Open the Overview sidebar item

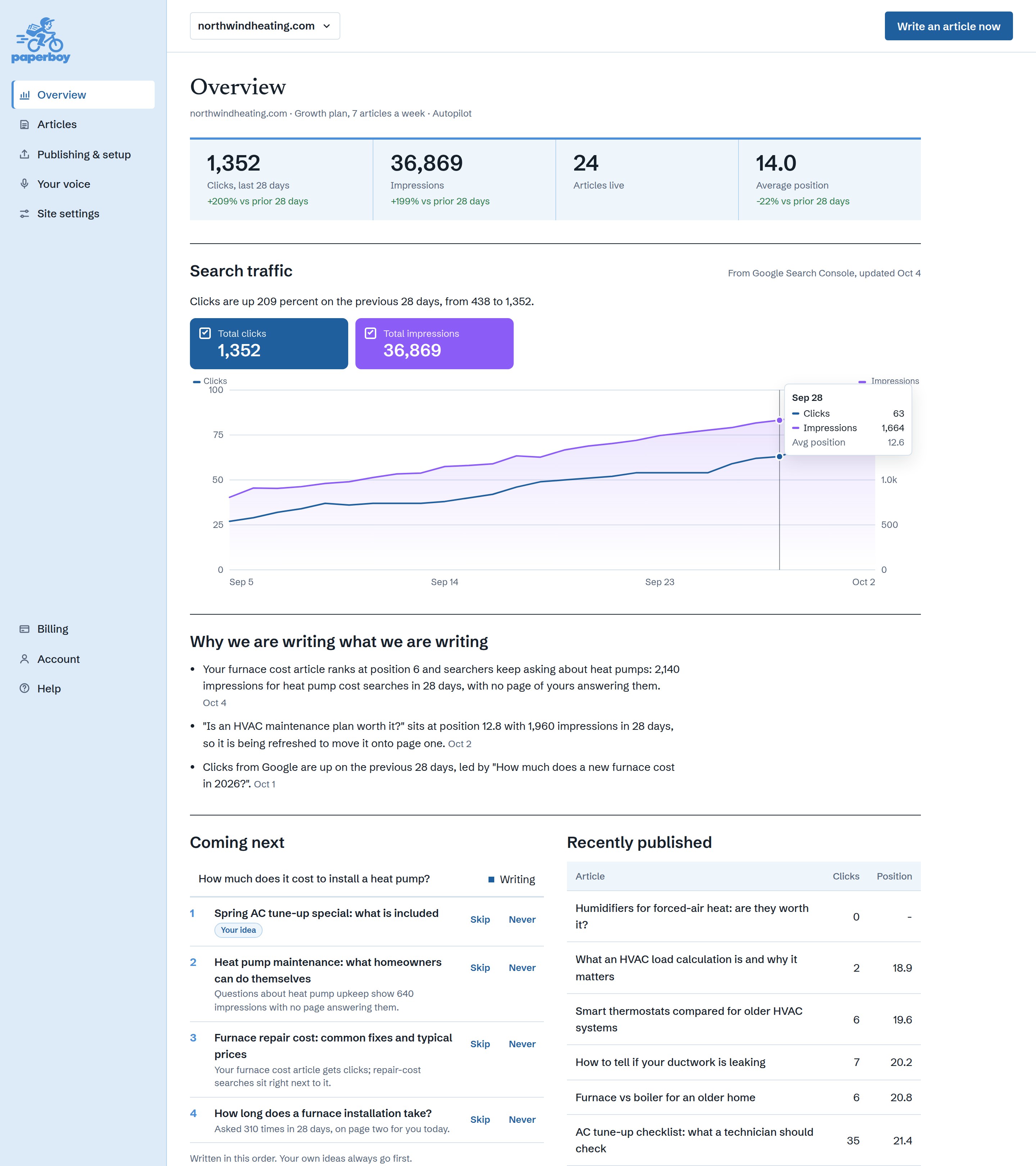coord(83,95)
